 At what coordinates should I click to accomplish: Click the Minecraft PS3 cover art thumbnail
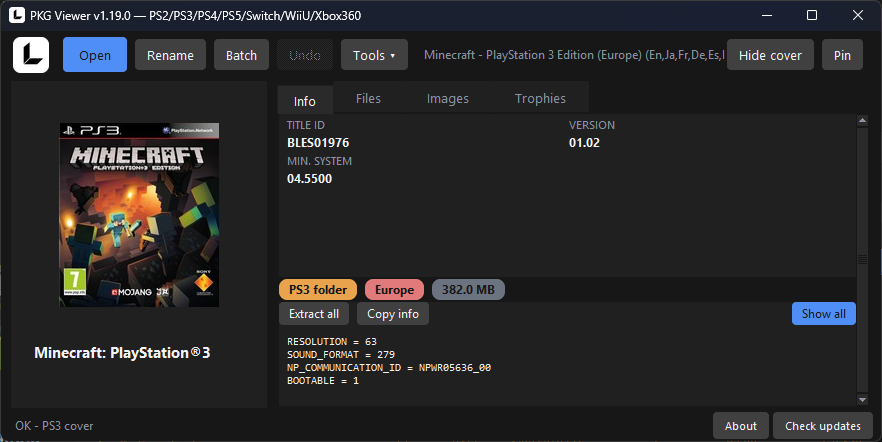point(140,215)
